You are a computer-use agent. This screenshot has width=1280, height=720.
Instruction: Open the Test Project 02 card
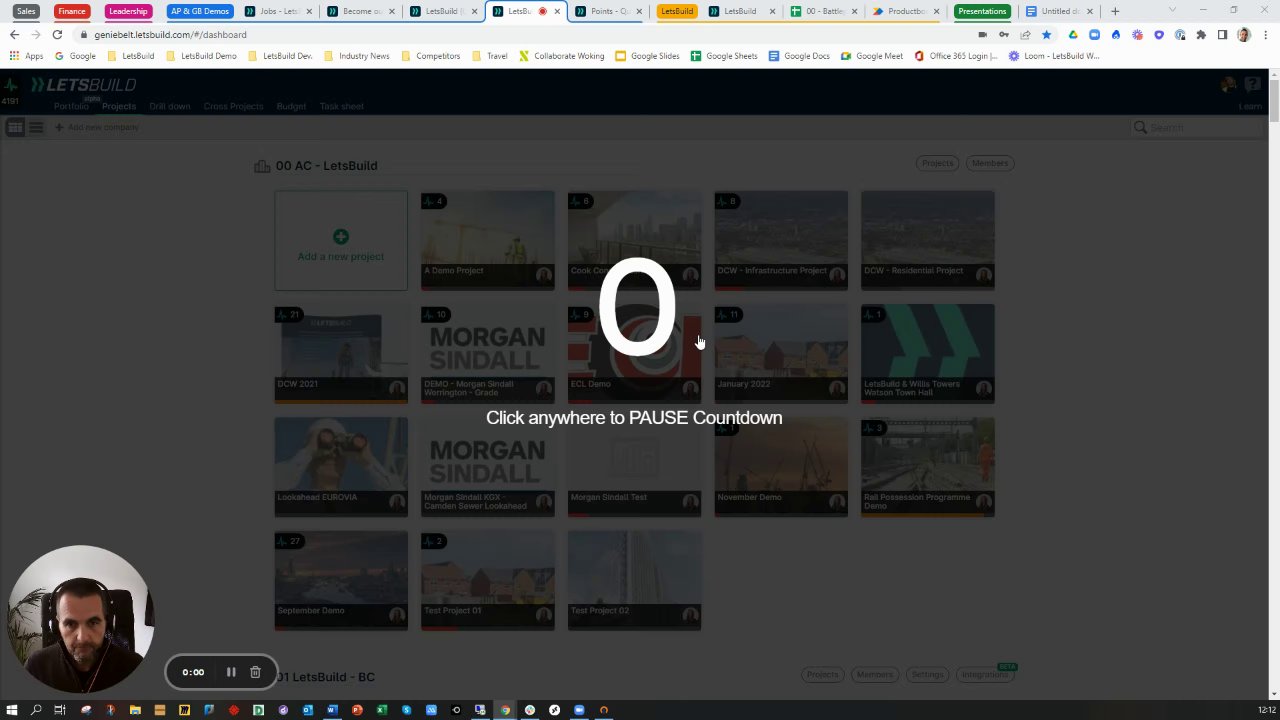pyautogui.click(x=634, y=580)
